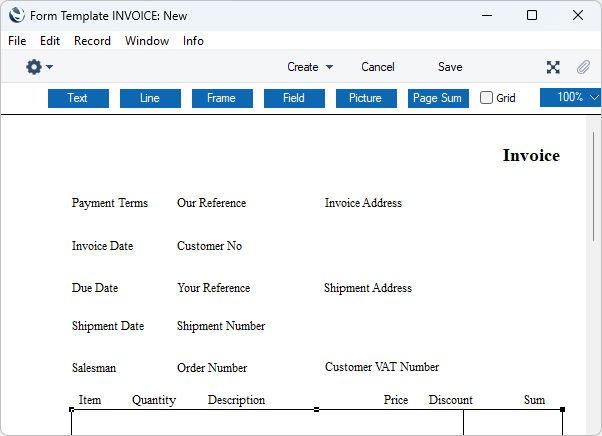Select the Item column header
This screenshot has height=436, width=602.
click(x=90, y=400)
